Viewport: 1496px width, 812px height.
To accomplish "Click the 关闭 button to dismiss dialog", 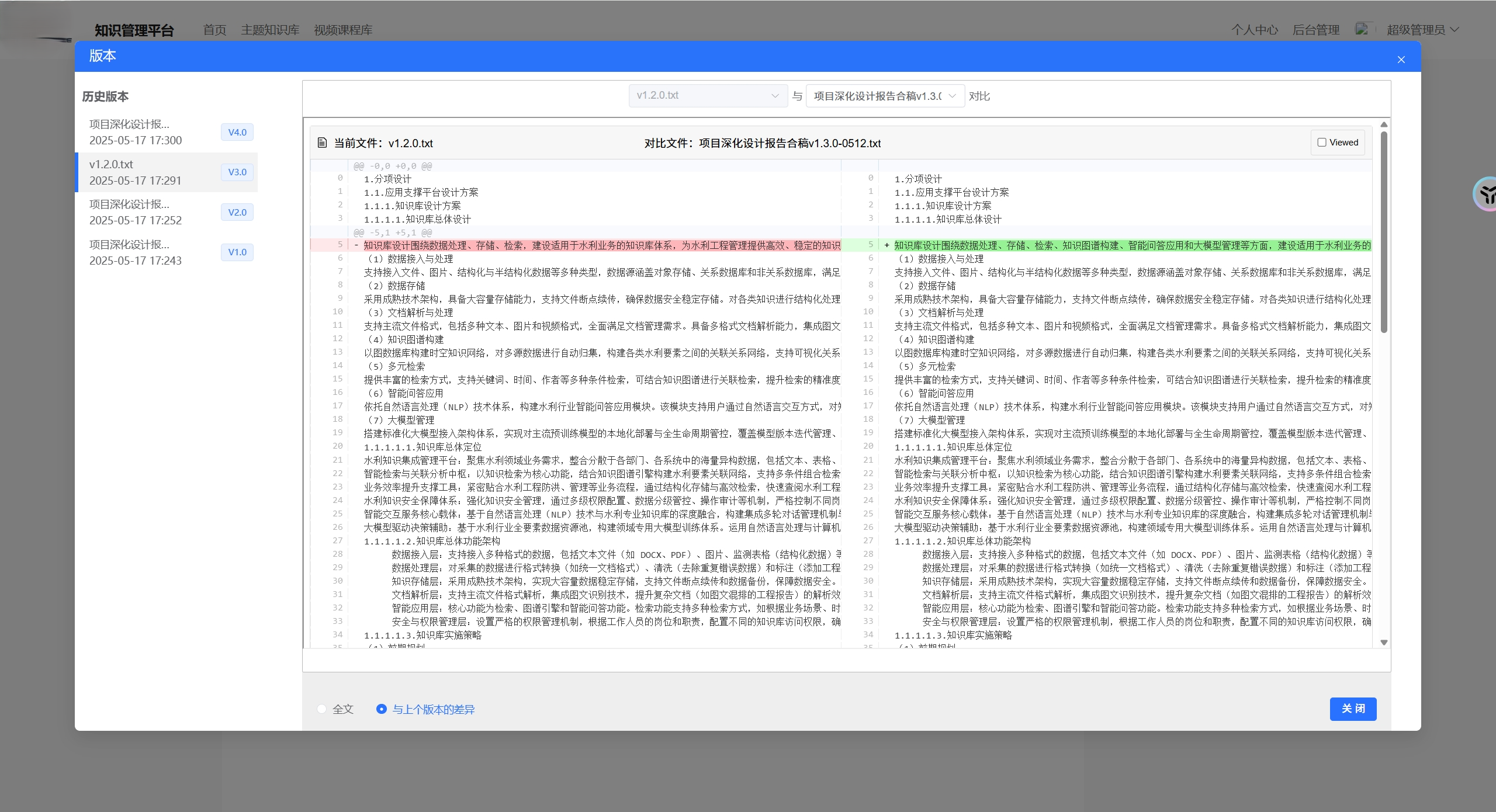I will pos(1353,709).
